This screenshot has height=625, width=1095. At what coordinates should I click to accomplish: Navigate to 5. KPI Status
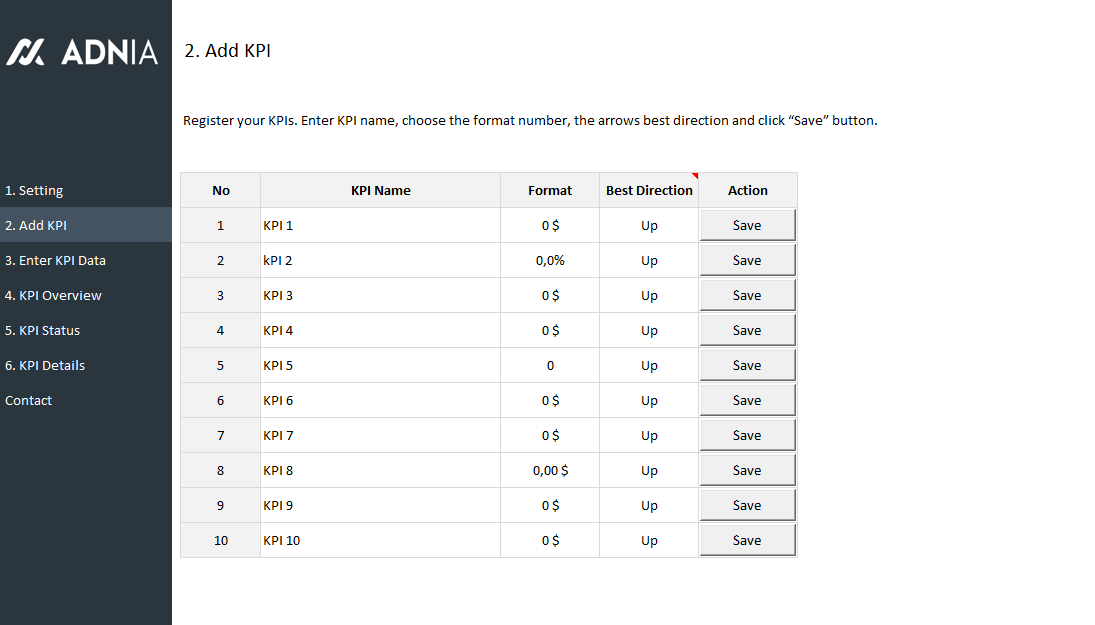click(42, 330)
